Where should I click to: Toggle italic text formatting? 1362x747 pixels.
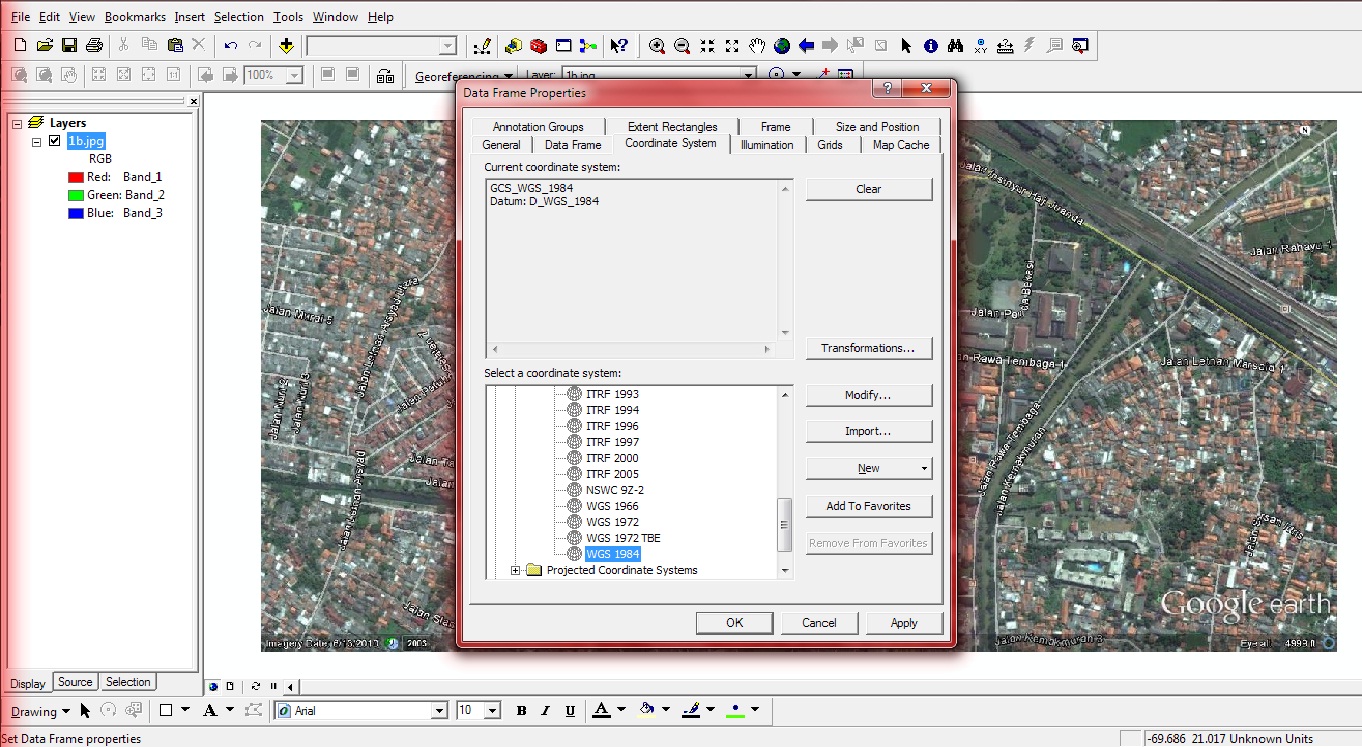[545, 711]
